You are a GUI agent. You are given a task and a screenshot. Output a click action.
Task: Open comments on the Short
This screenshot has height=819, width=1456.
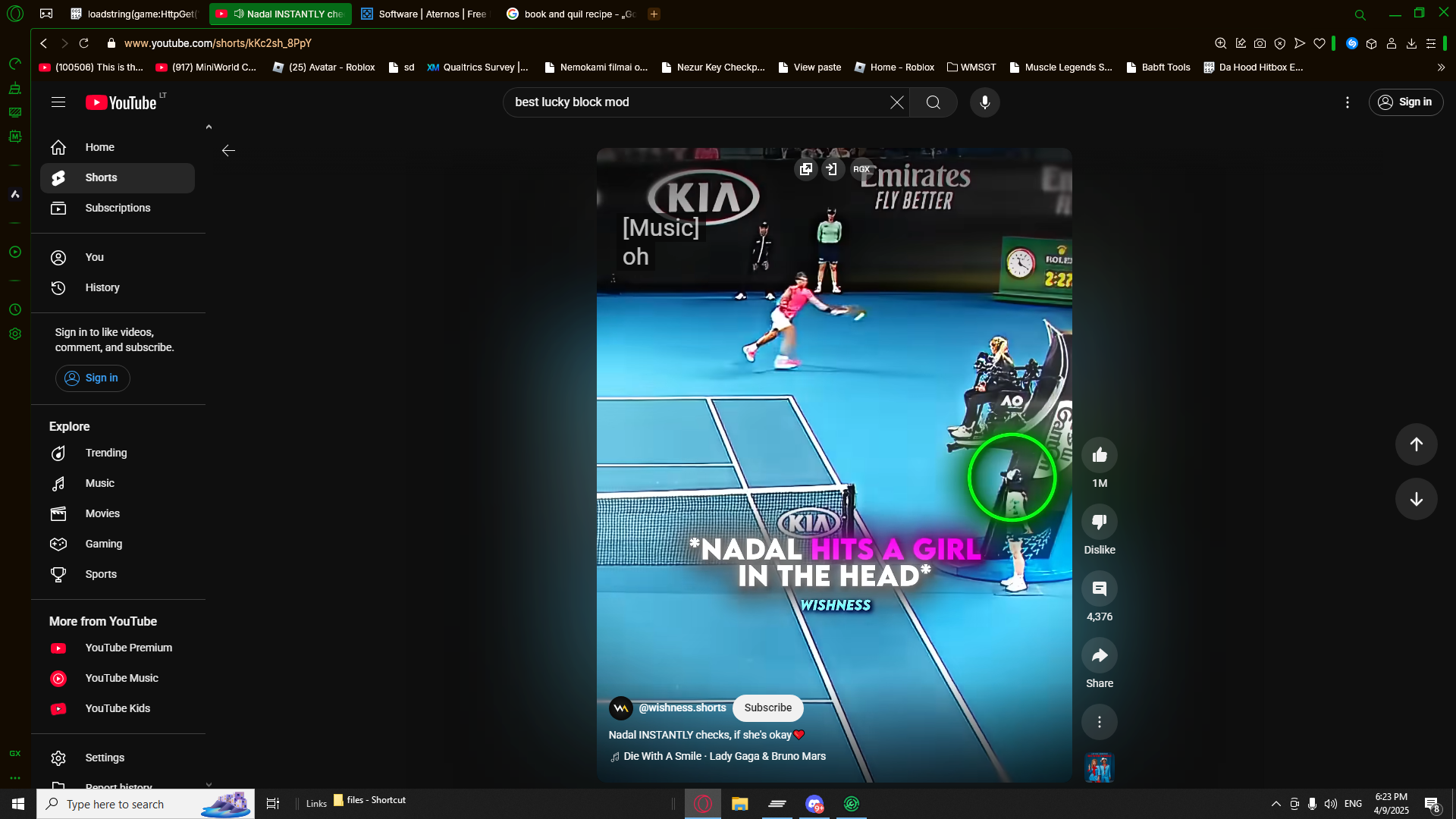pos(1100,588)
